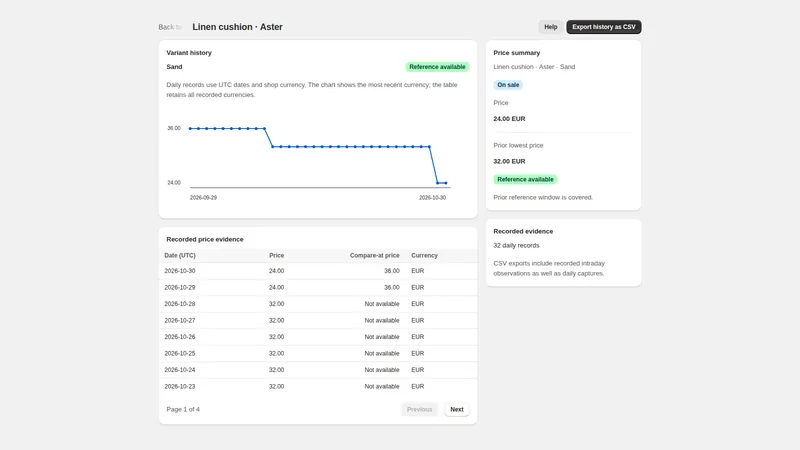The height and width of the screenshot is (450, 800).
Task: Click the first chart data point at 36.00
Action: [x=190, y=129]
